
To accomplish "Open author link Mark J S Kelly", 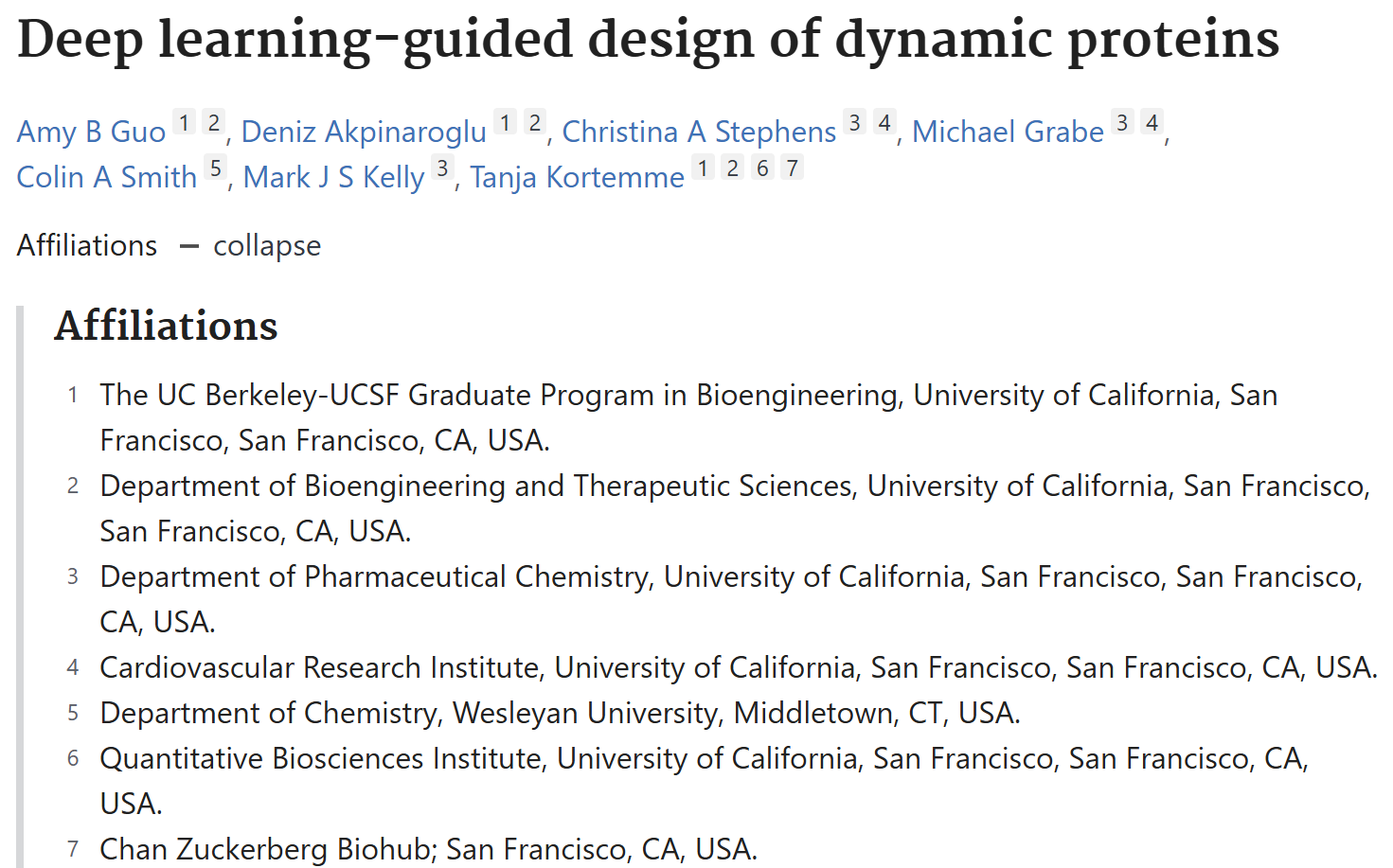I will pyautogui.click(x=333, y=177).
